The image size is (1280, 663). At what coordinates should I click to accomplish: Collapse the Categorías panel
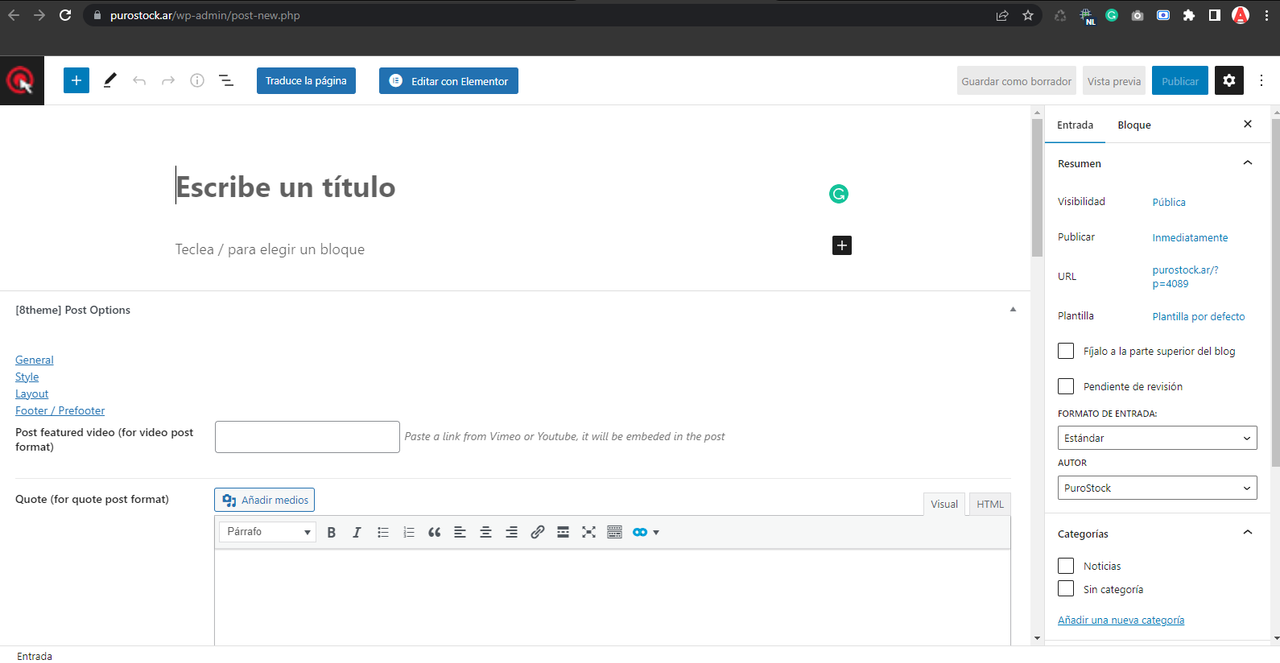pos(1247,533)
